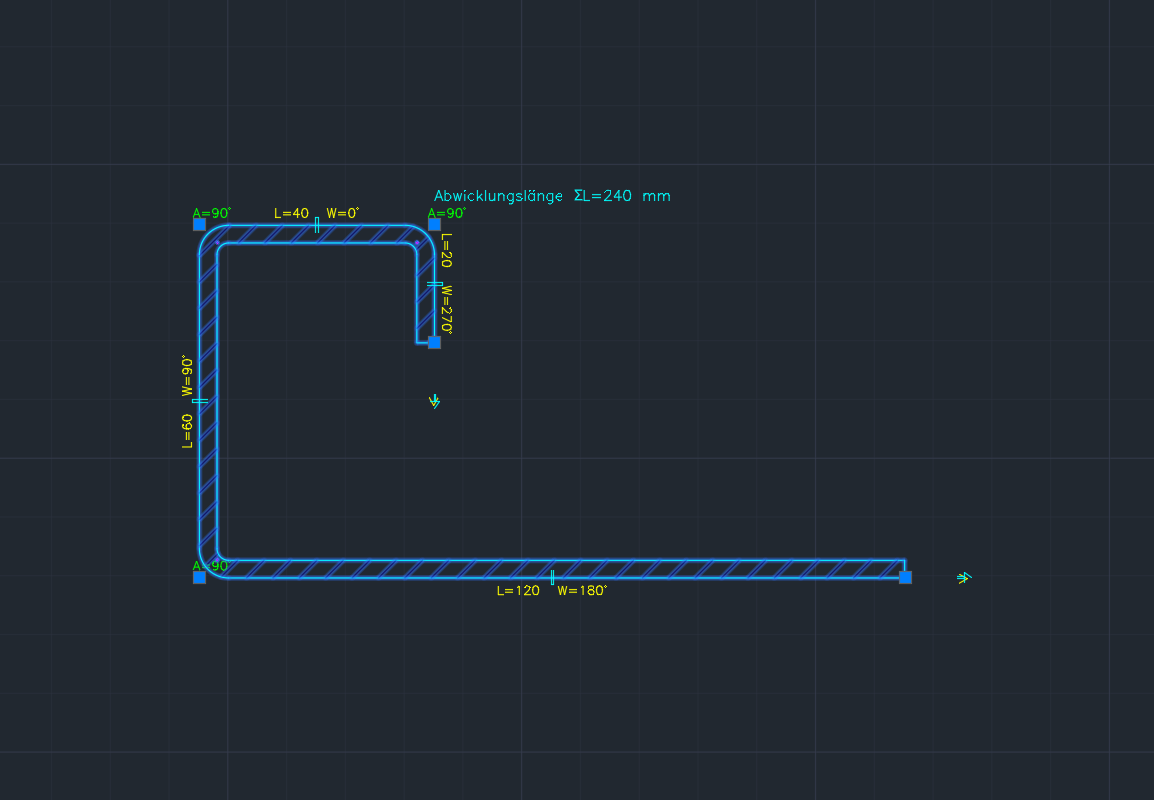Click the cyan midpoint tick on the L=120 segment
Screen dimensions: 1154x800
552,578
